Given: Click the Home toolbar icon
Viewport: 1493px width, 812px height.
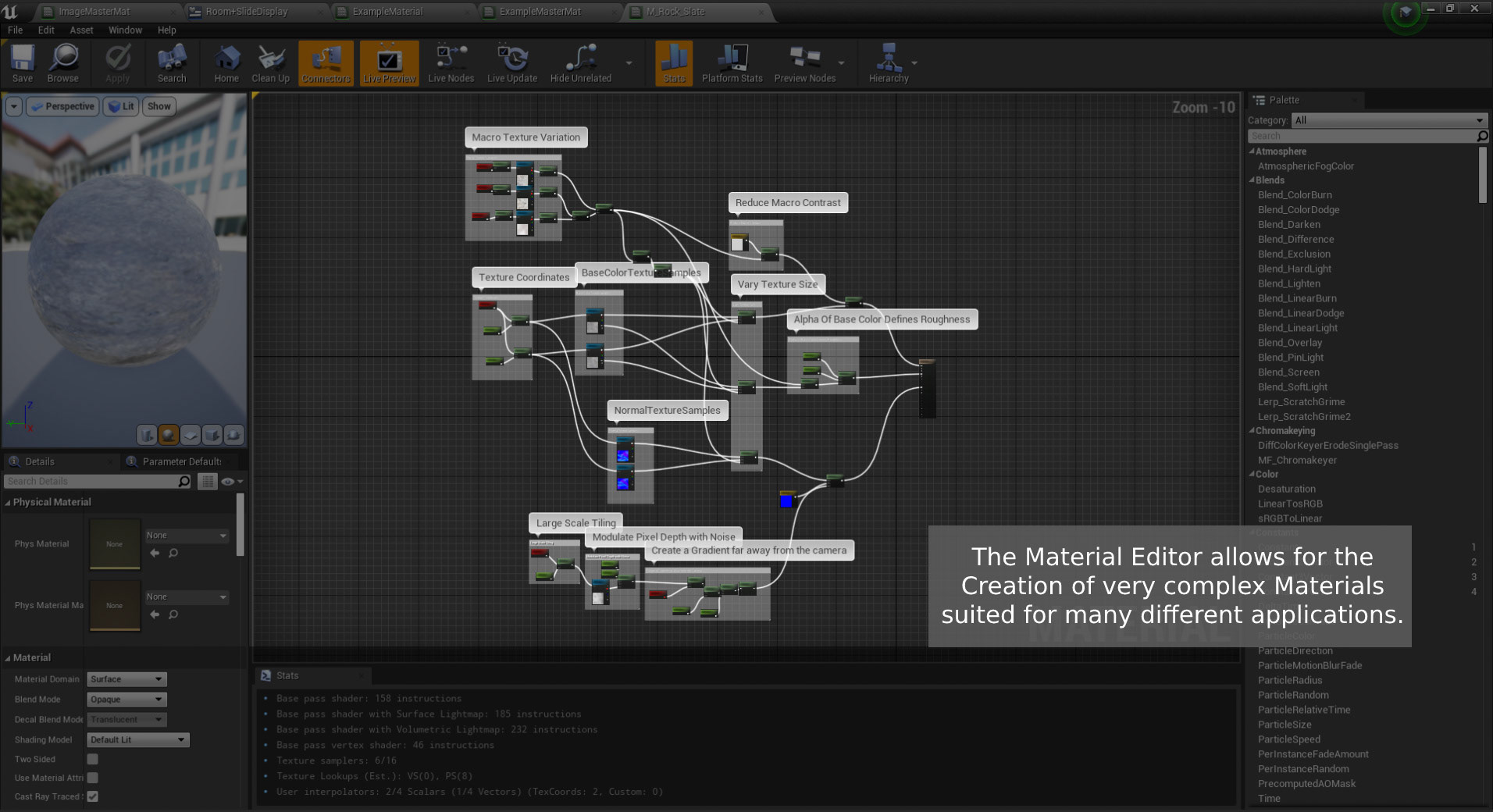Looking at the screenshot, I should [x=226, y=63].
